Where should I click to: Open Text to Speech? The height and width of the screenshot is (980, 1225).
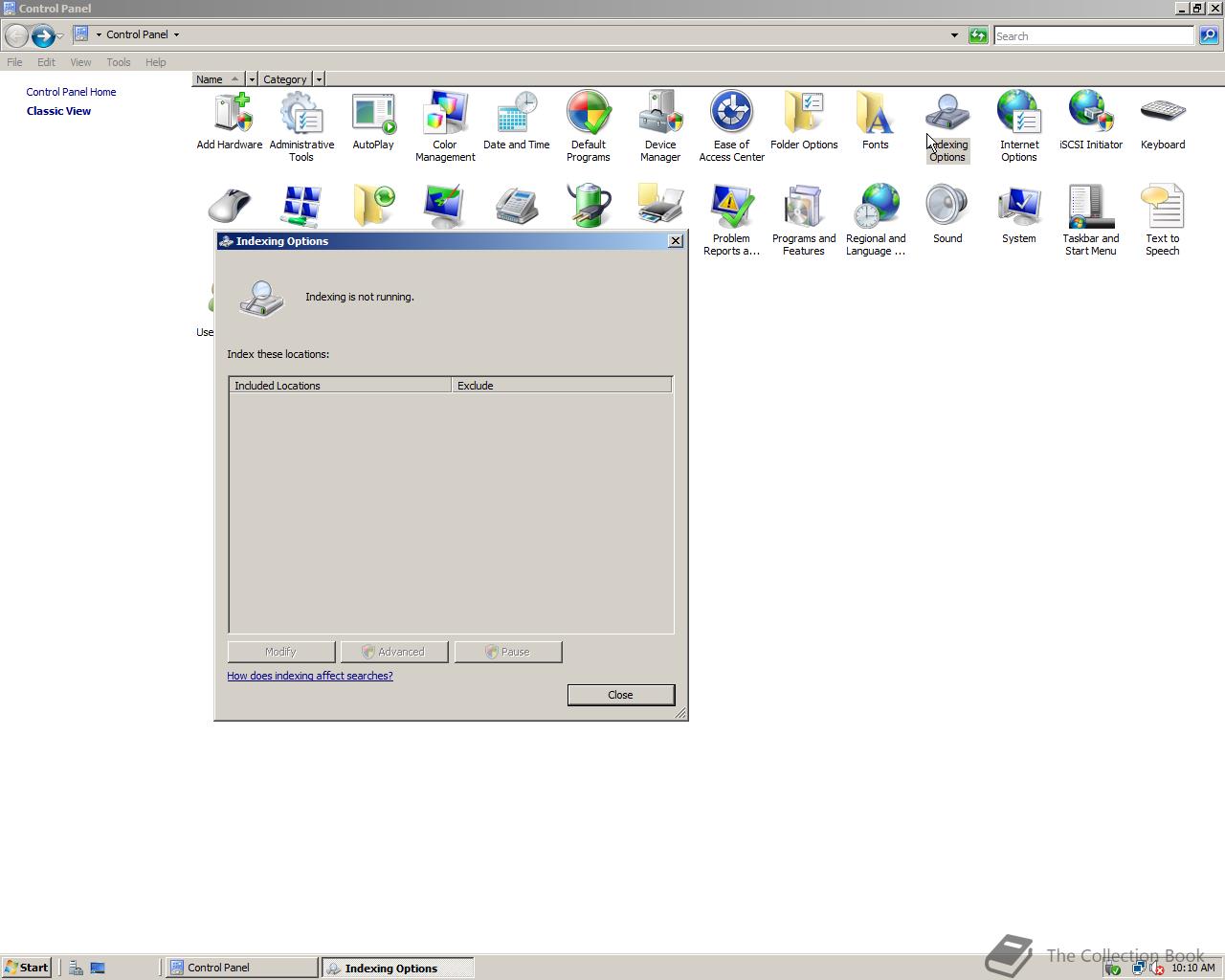1163,220
